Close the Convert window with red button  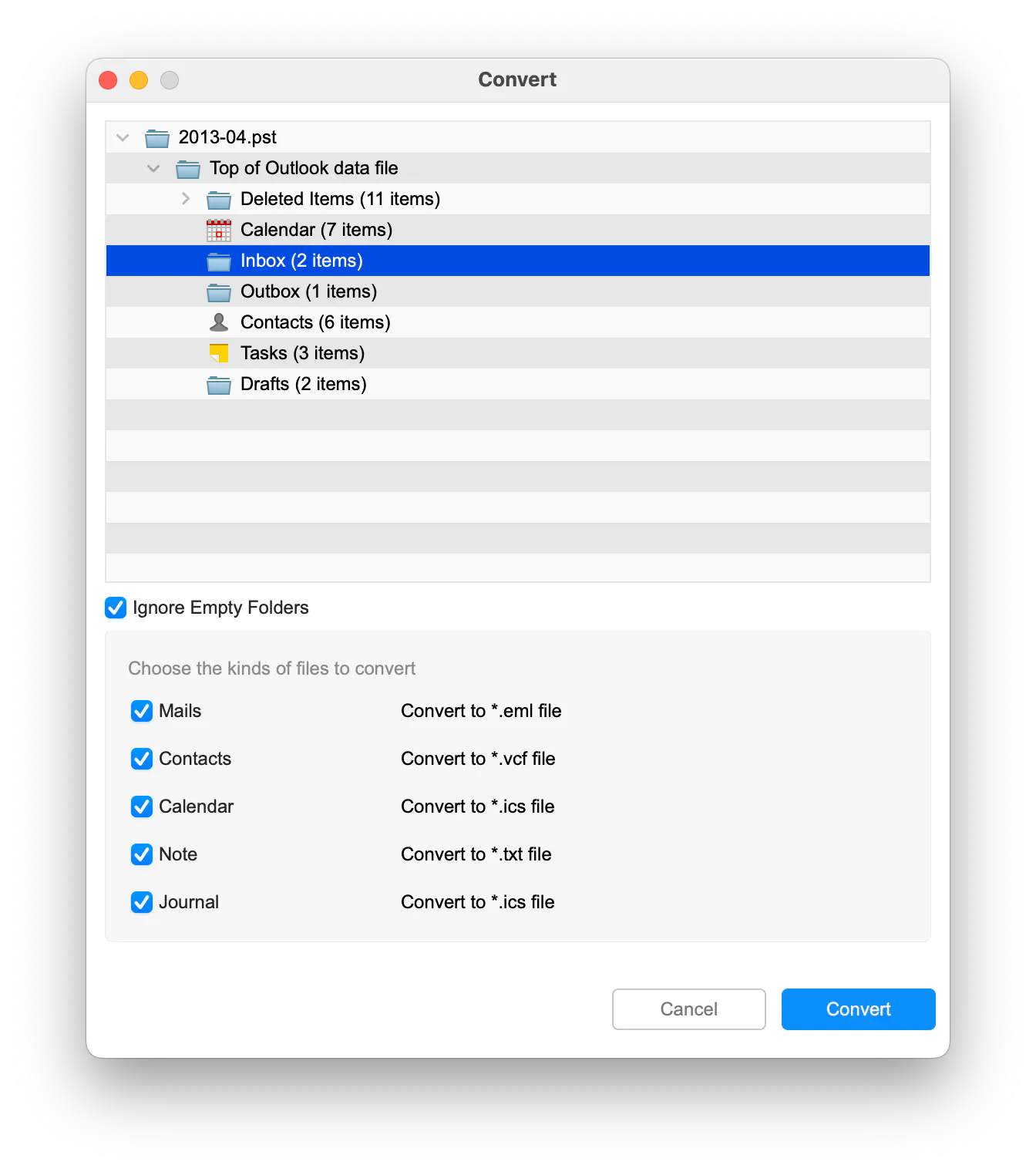pyautogui.click(x=108, y=80)
